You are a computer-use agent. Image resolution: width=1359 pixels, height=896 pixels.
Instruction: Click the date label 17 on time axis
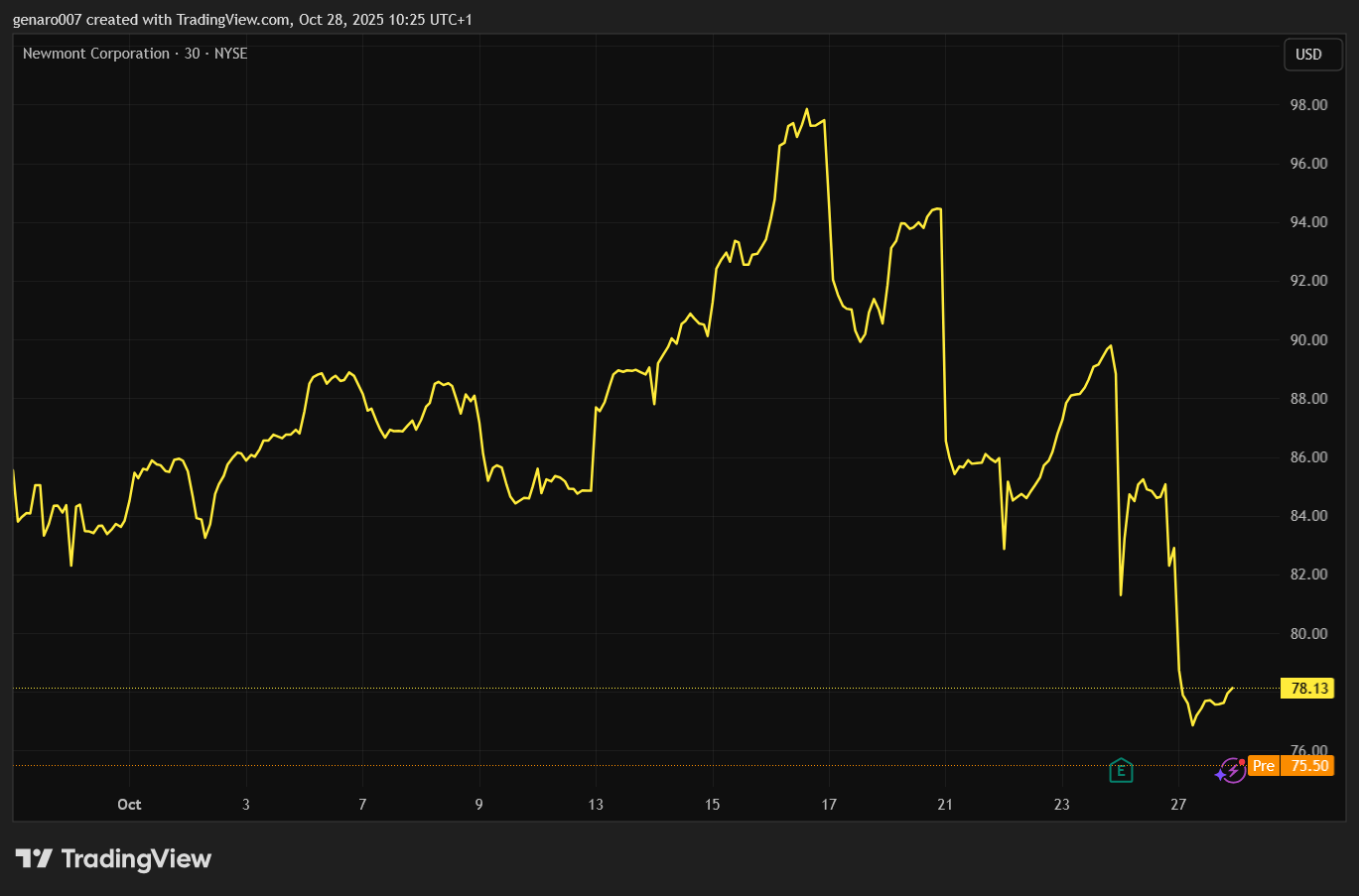pyautogui.click(x=829, y=804)
